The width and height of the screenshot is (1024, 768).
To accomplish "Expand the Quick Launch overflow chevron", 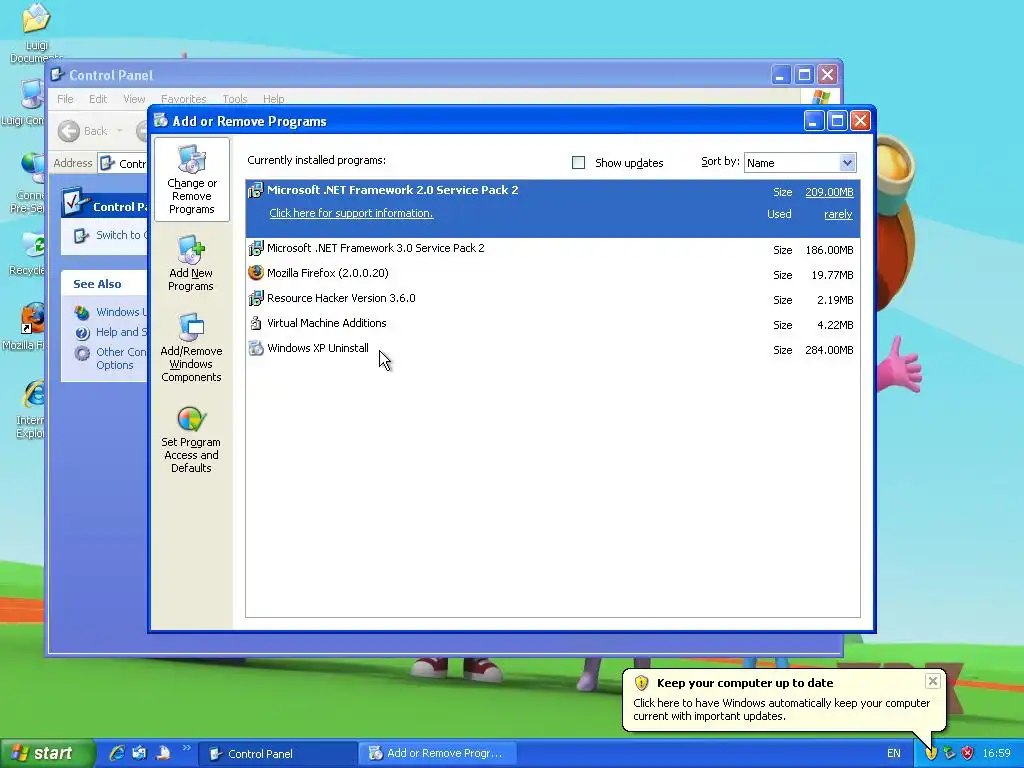I will [x=187, y=748].
